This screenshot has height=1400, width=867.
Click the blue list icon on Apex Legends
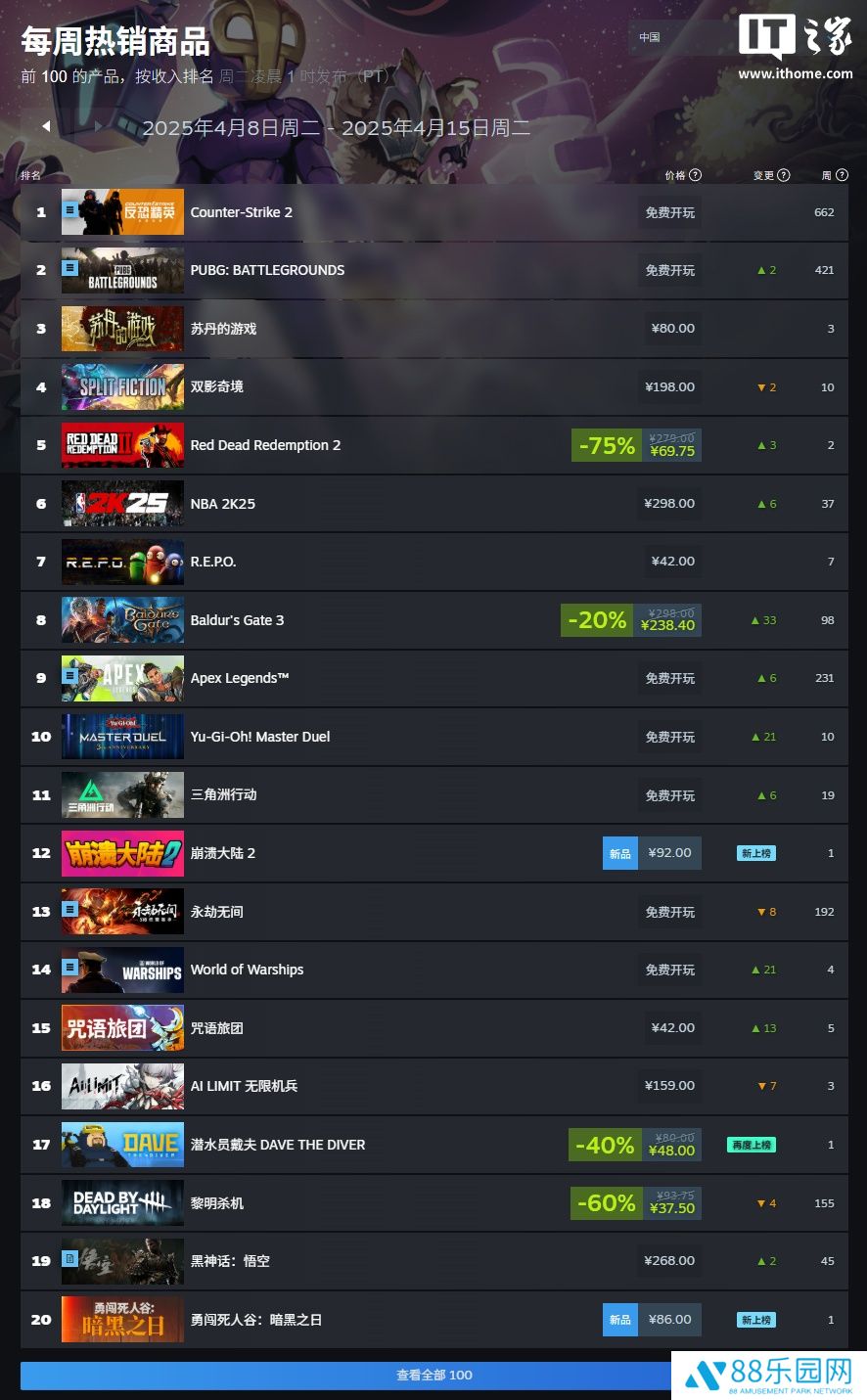pos(69,675)
